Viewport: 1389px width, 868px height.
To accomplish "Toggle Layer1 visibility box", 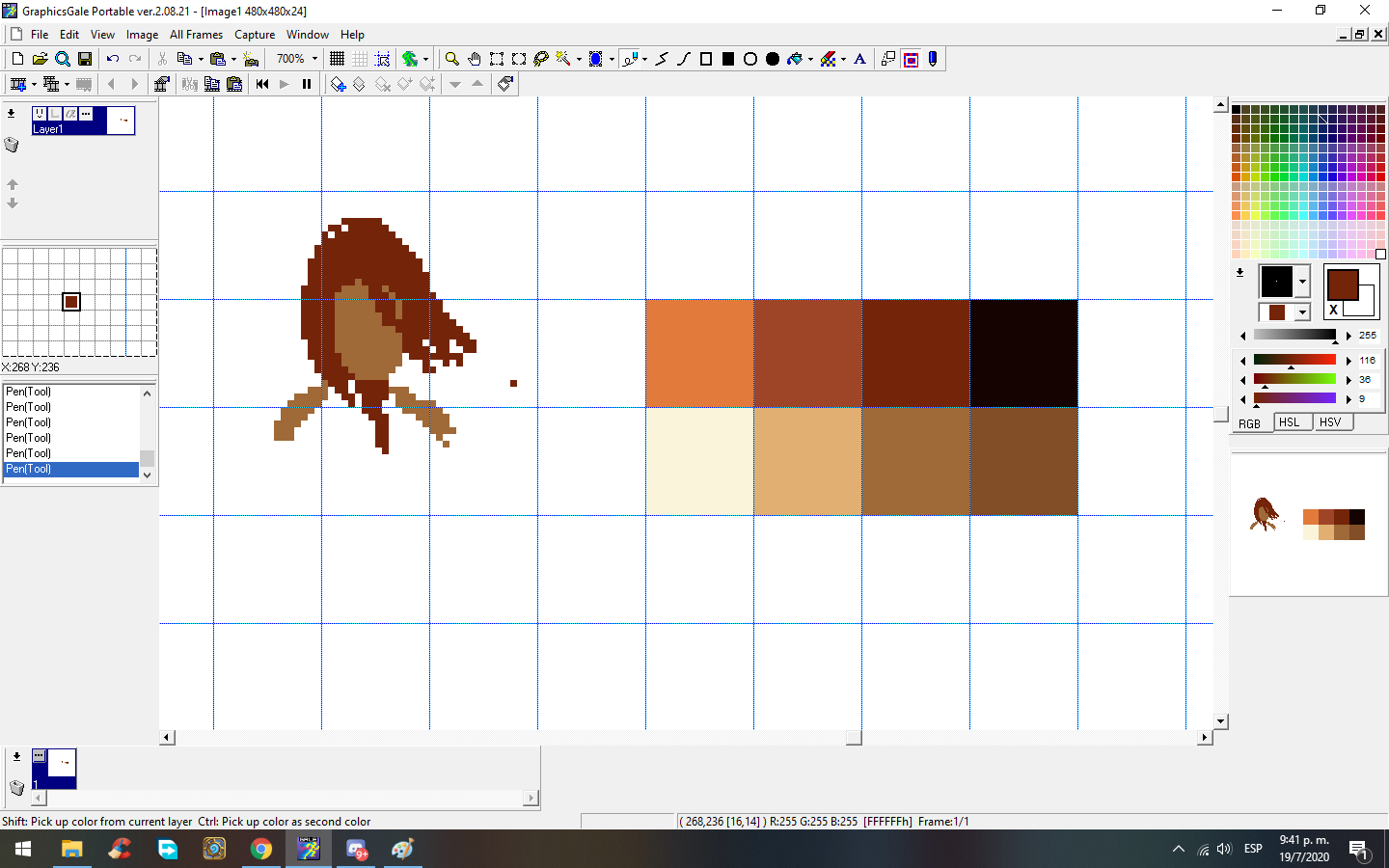I will (x=40, y=114).
